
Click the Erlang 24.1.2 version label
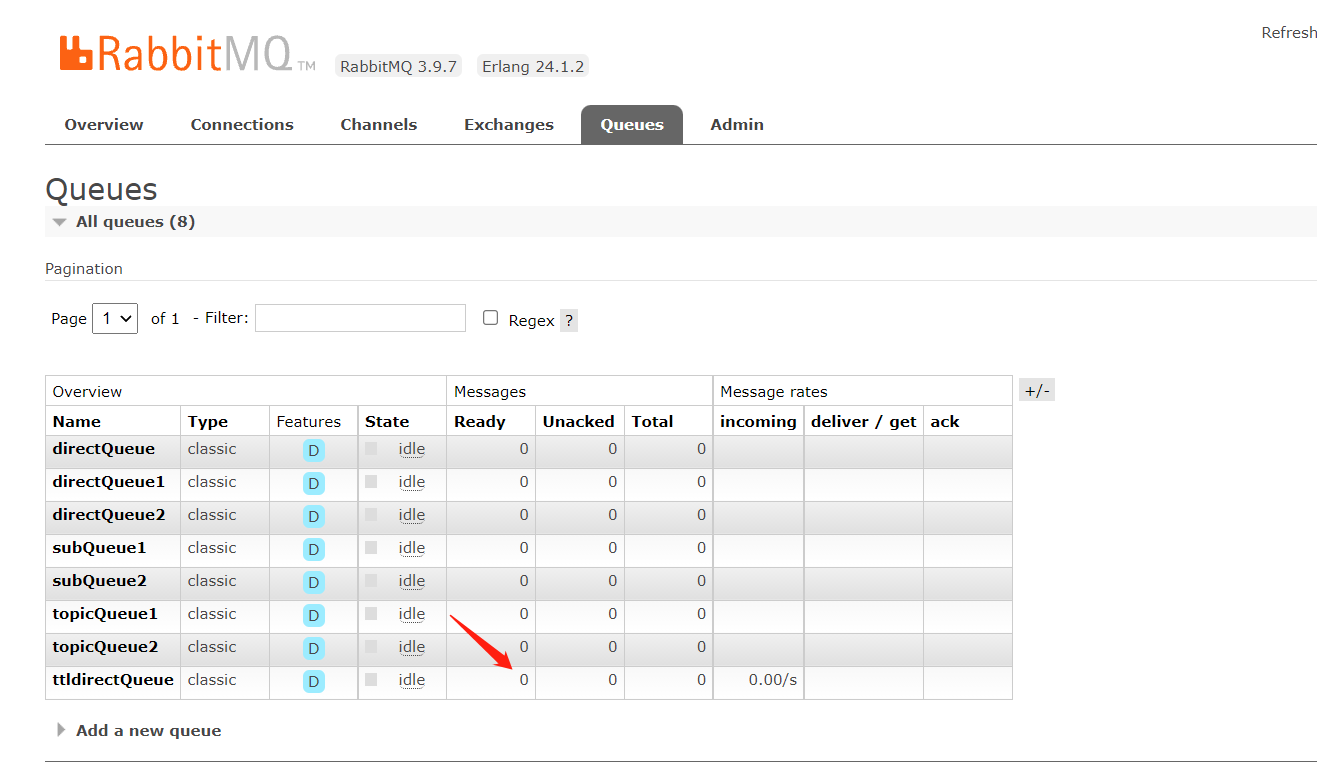[x=533, y=67]
